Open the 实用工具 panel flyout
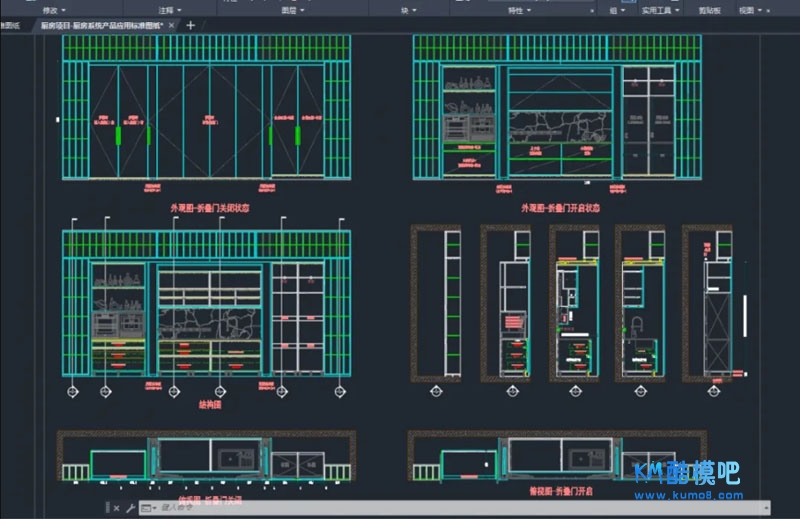800x519 pixels. tap(661, 9)
